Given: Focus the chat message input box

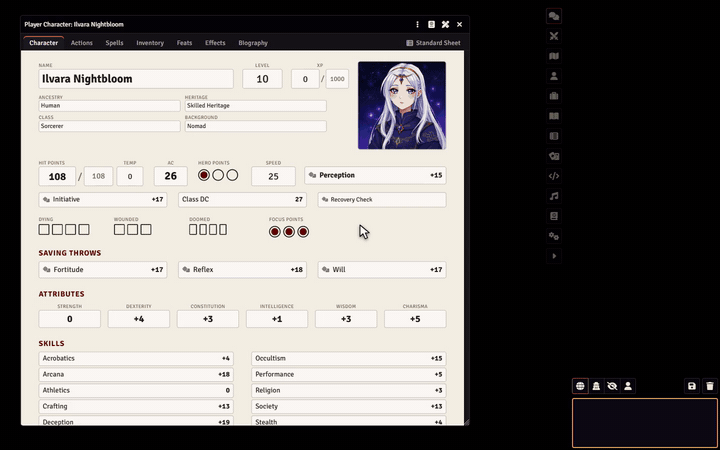Looking at the screenshot, I should click(645, 423).
